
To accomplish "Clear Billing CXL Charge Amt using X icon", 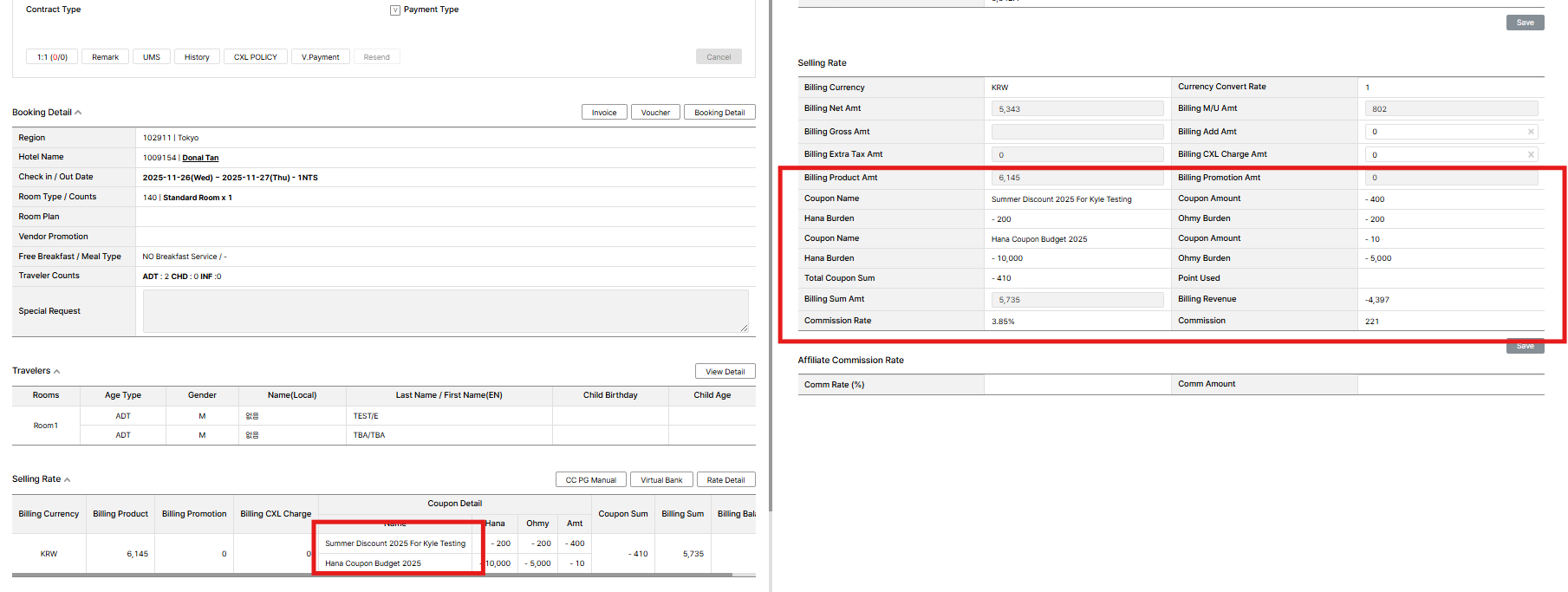I will (1531, 154).
